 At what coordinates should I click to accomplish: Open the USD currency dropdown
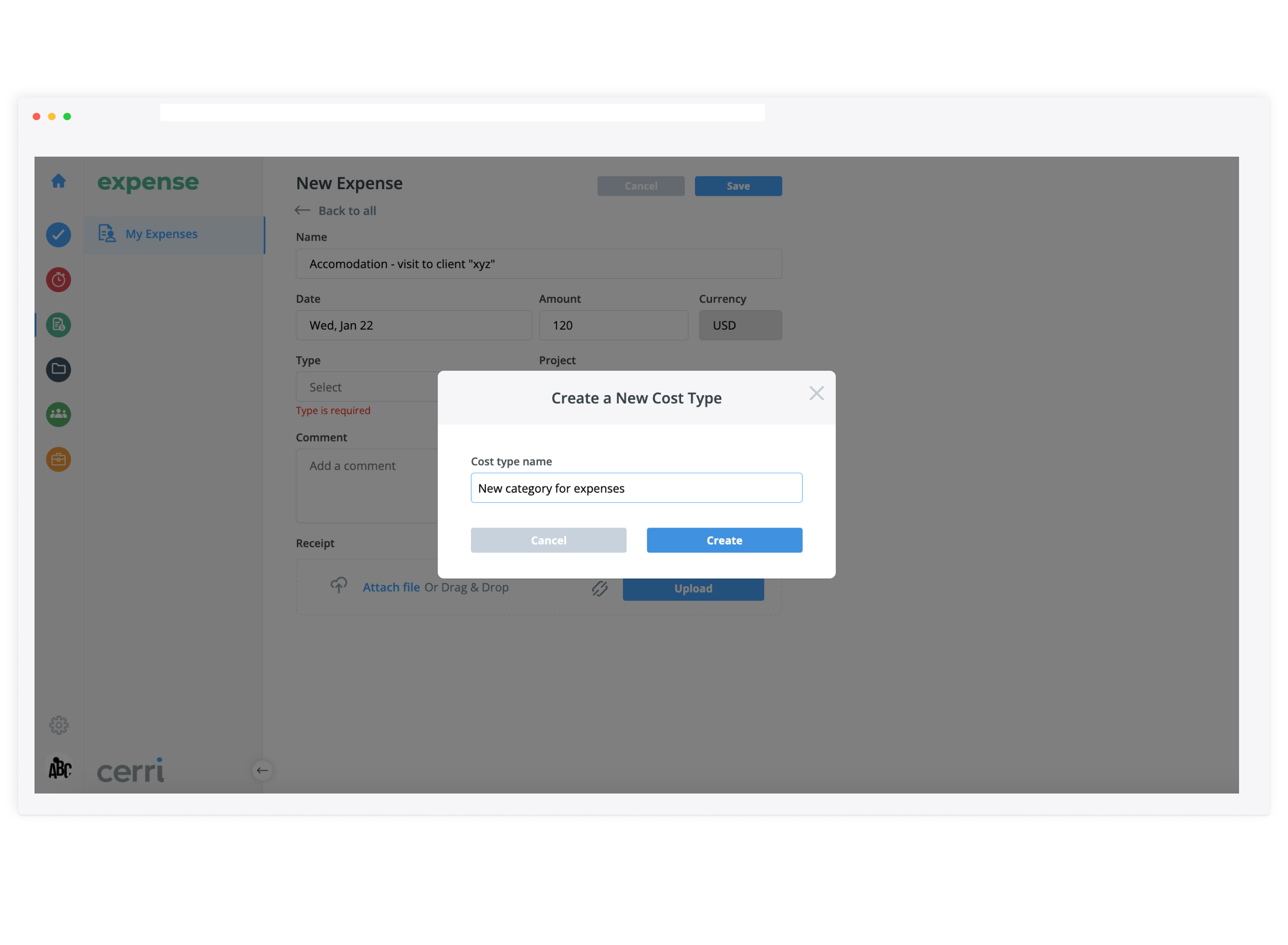click(x=739, y=326)
